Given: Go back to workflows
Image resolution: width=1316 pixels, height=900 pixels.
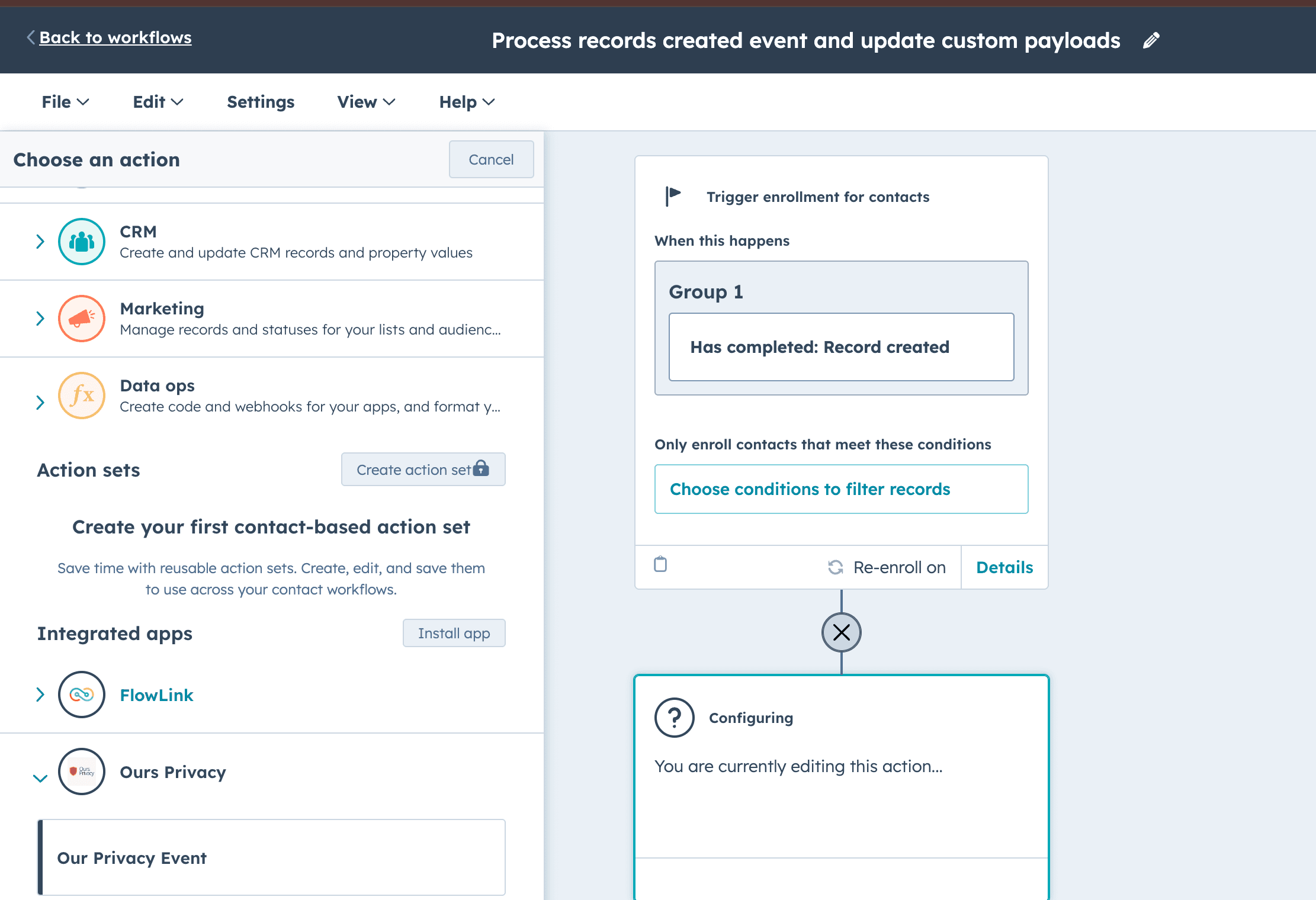Looking at the screenshot, I should 115,38.
